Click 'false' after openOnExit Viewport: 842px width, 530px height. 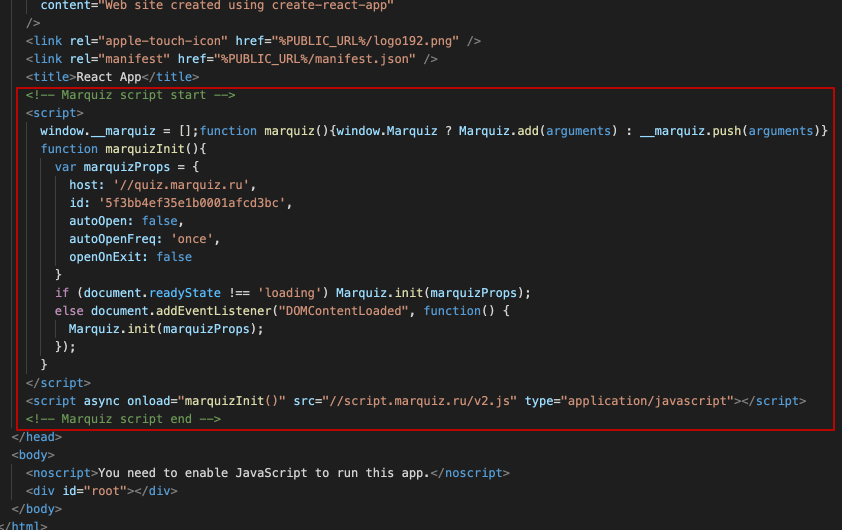click(174, 257)
